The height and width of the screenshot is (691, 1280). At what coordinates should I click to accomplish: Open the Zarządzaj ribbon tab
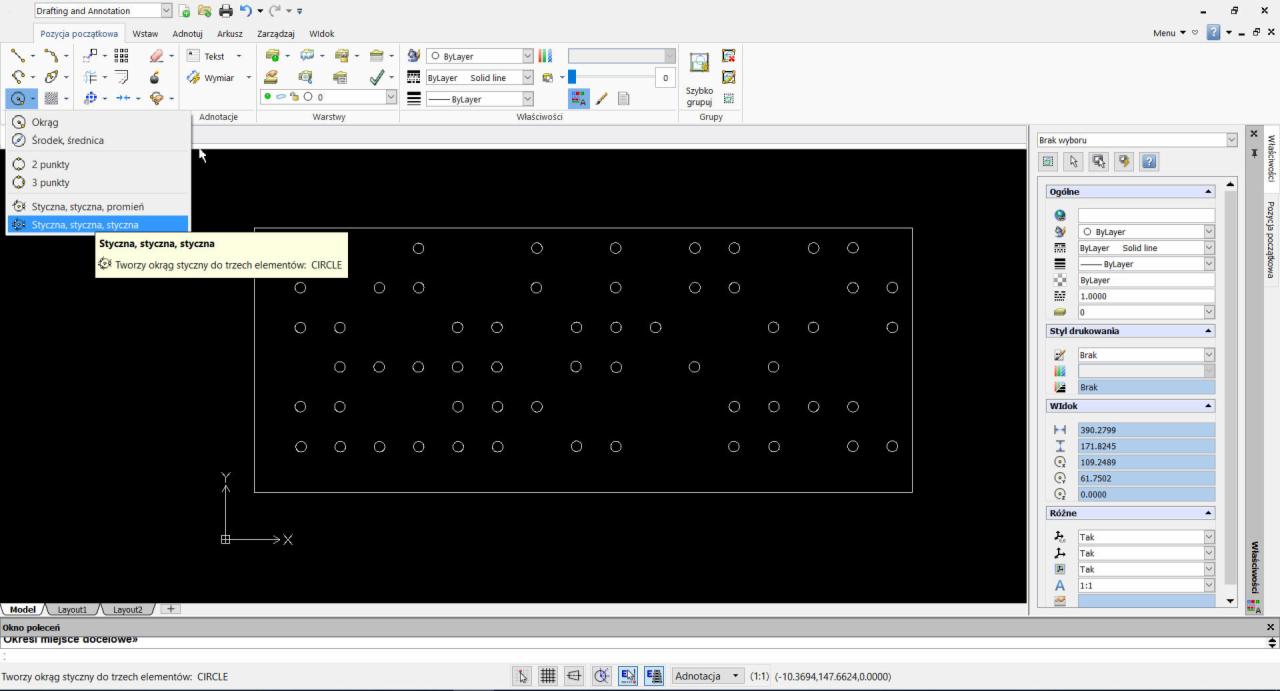(276, 34)
